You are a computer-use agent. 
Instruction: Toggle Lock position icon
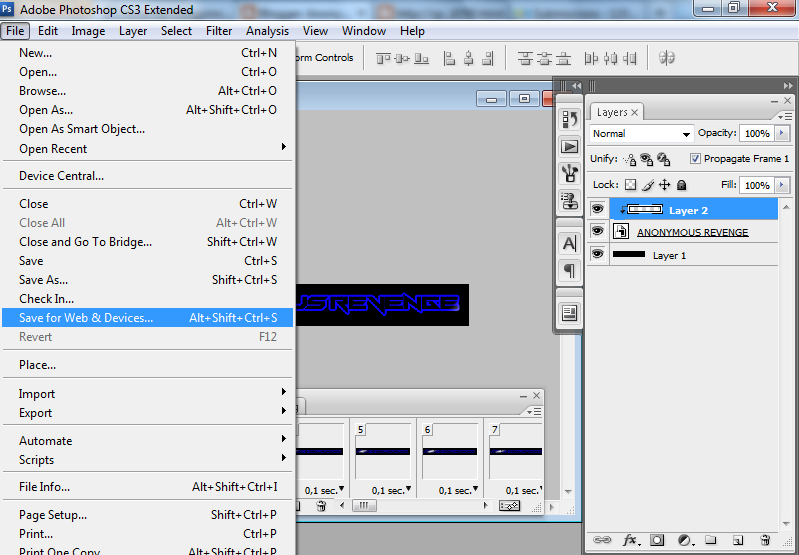click(664, 184)
